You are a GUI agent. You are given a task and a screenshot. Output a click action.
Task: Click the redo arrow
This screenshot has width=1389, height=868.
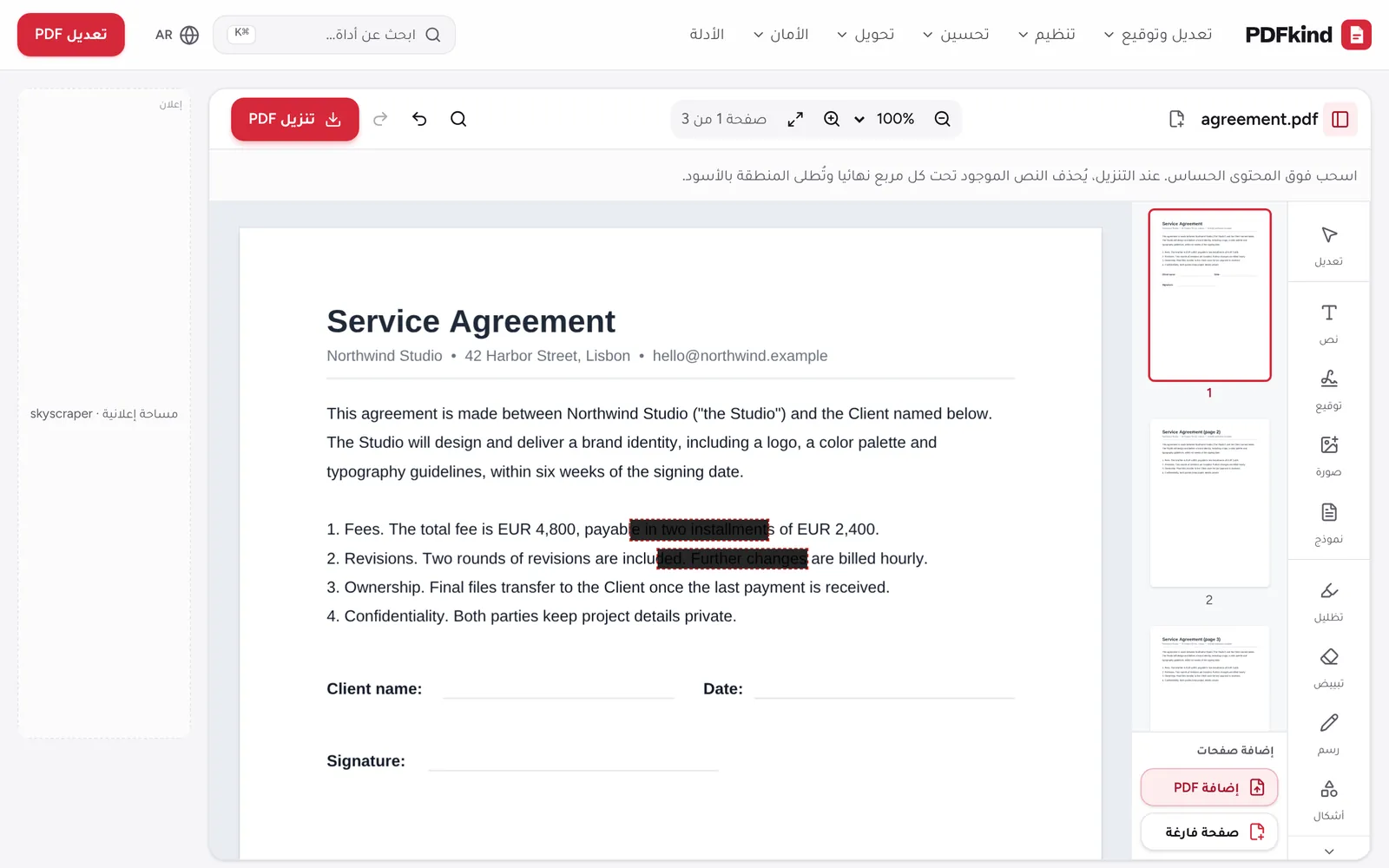click(380, 119)
